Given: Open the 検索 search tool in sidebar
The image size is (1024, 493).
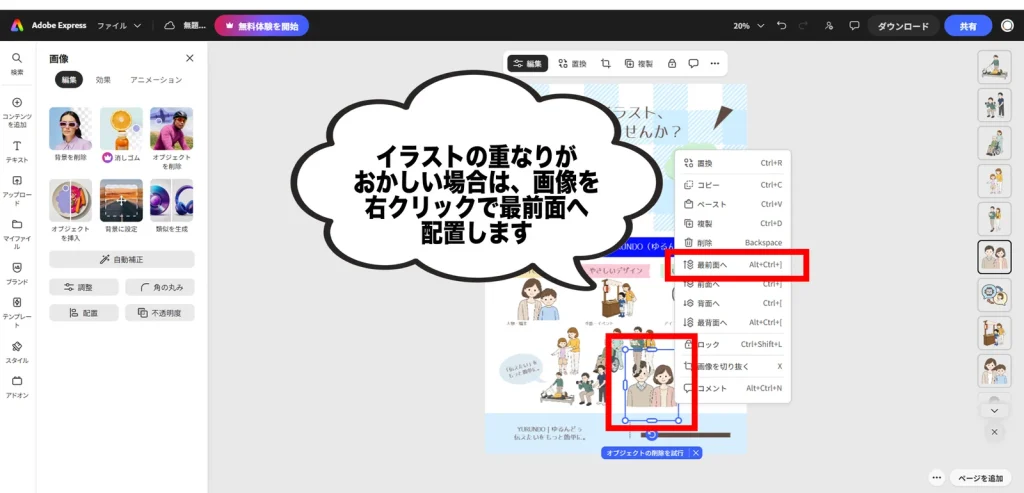Looking at the screenshot, I should [x=17, y=63].
